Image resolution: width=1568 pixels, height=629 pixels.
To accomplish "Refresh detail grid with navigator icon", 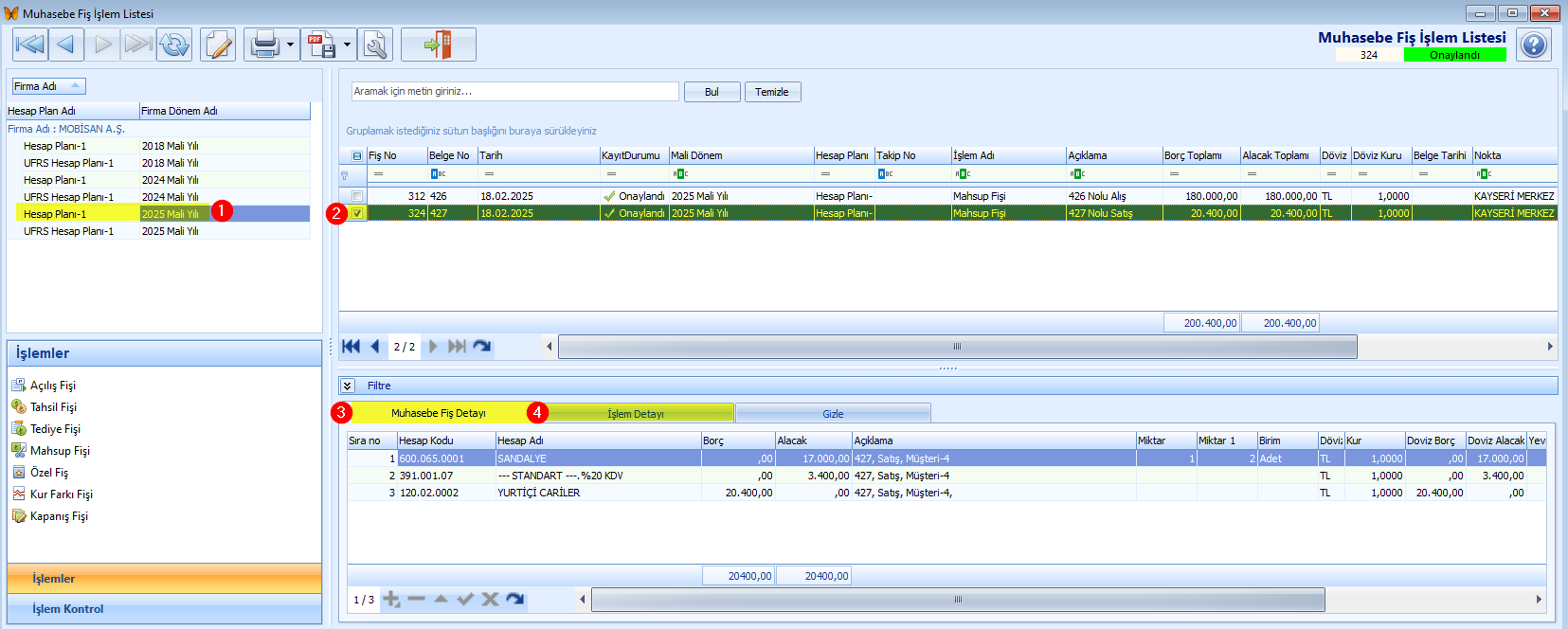I will [x=514, y=599].
